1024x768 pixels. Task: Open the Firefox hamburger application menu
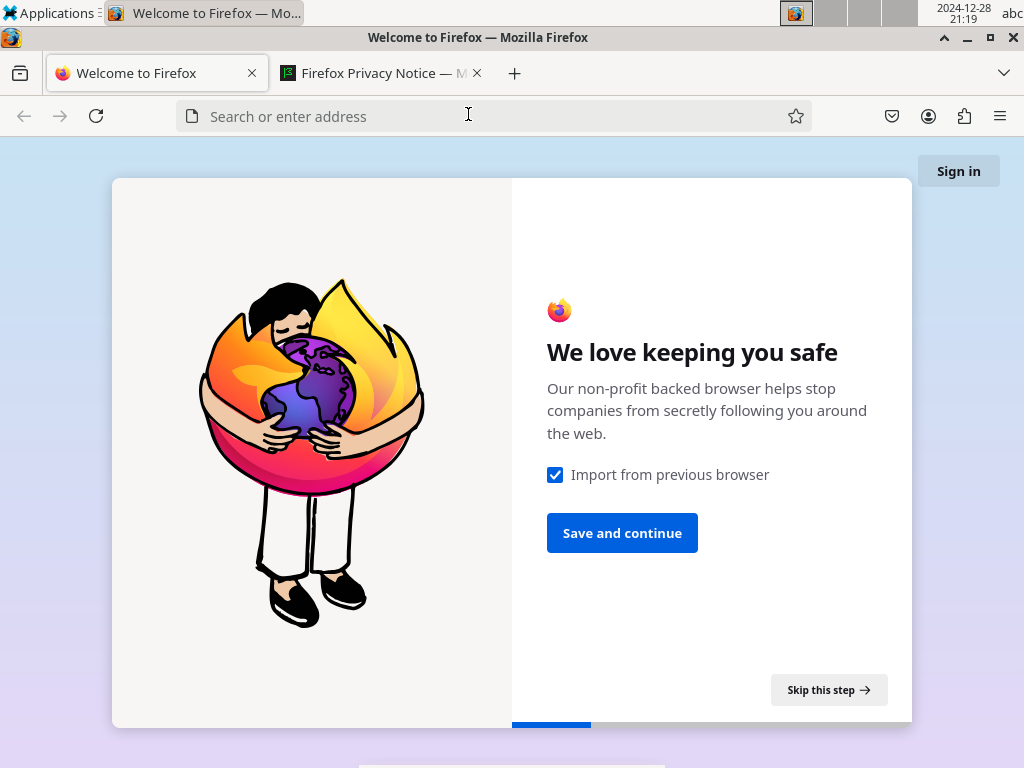click(x=1000, y=116)
